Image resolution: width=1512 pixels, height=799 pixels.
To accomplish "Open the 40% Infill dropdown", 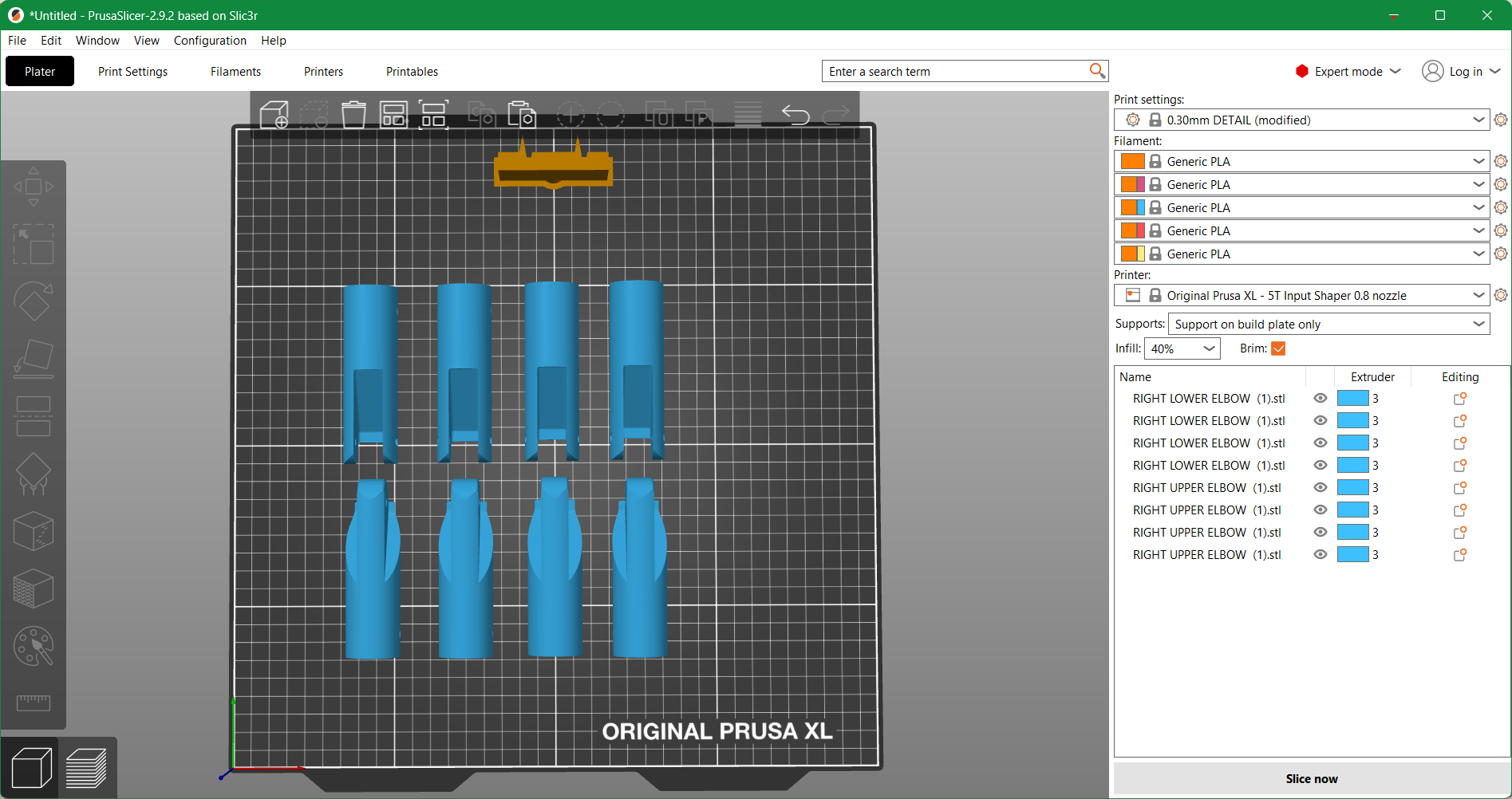I will point(1182,348).
